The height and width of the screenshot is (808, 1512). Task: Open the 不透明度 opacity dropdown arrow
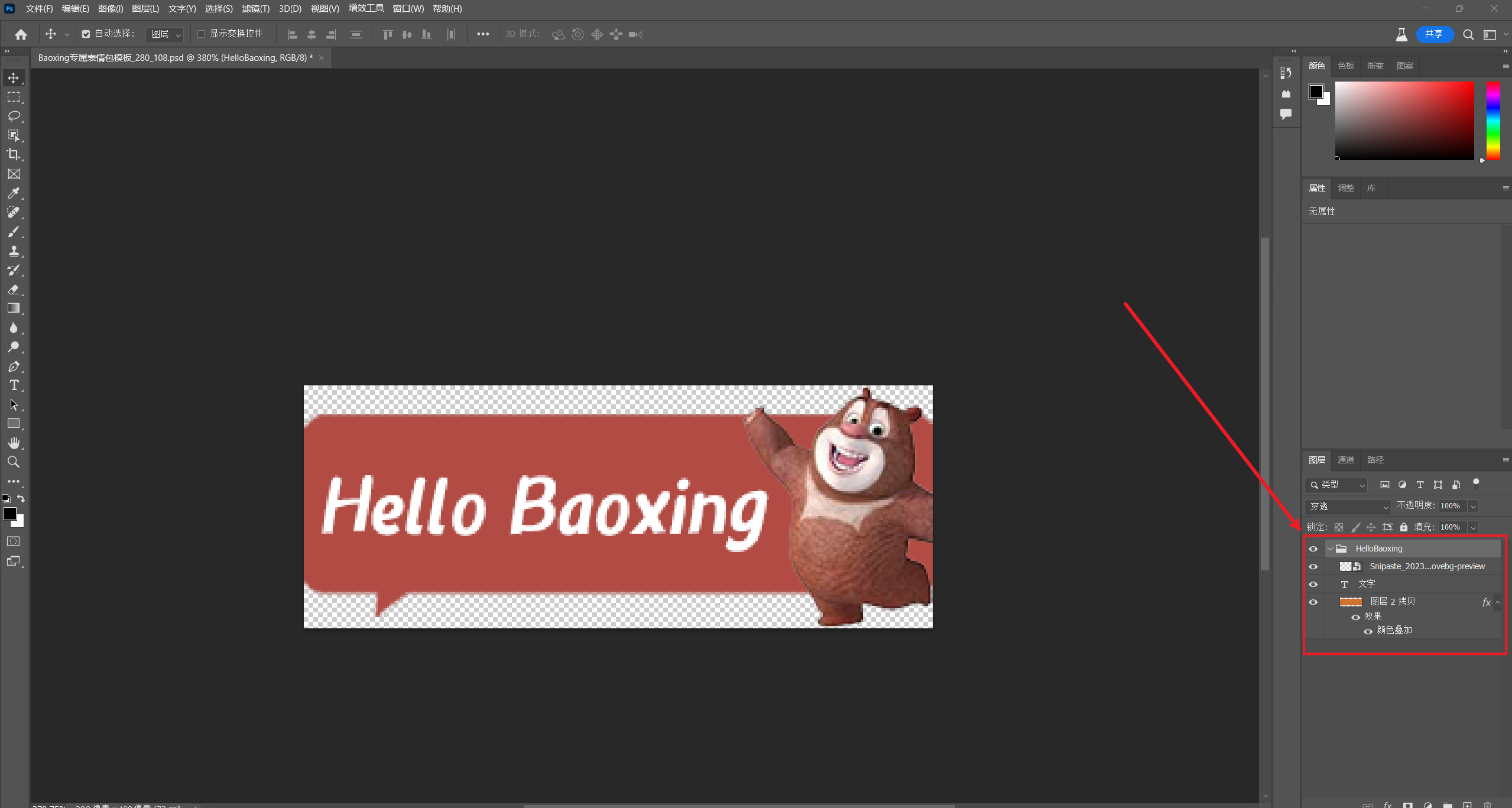coord(1473,507)
